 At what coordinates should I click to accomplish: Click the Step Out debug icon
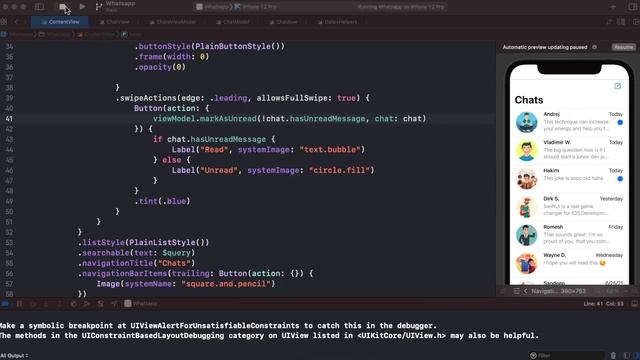[x=60, y=304]
